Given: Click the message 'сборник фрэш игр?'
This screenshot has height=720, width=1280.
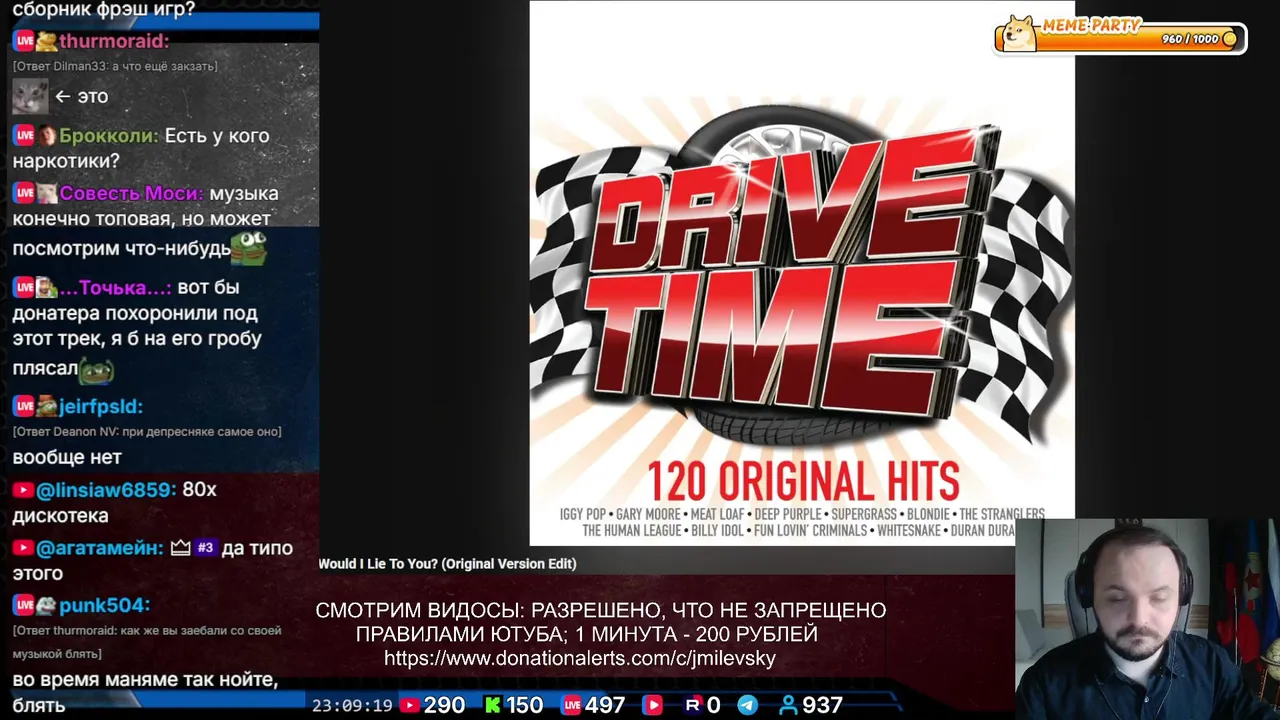Looking at the screenshot, I should pos(104,9).
